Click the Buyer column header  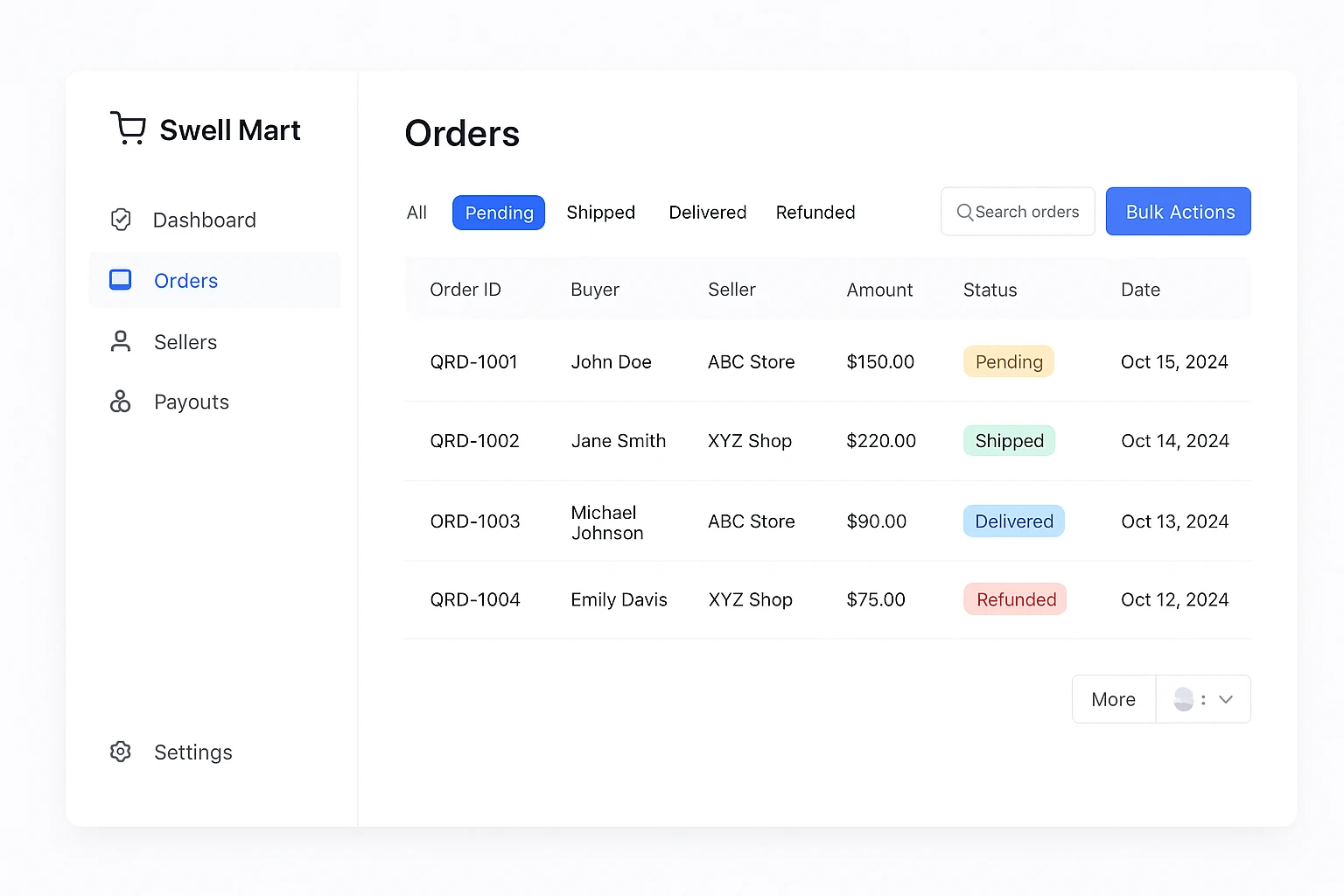tap(595, 290)
